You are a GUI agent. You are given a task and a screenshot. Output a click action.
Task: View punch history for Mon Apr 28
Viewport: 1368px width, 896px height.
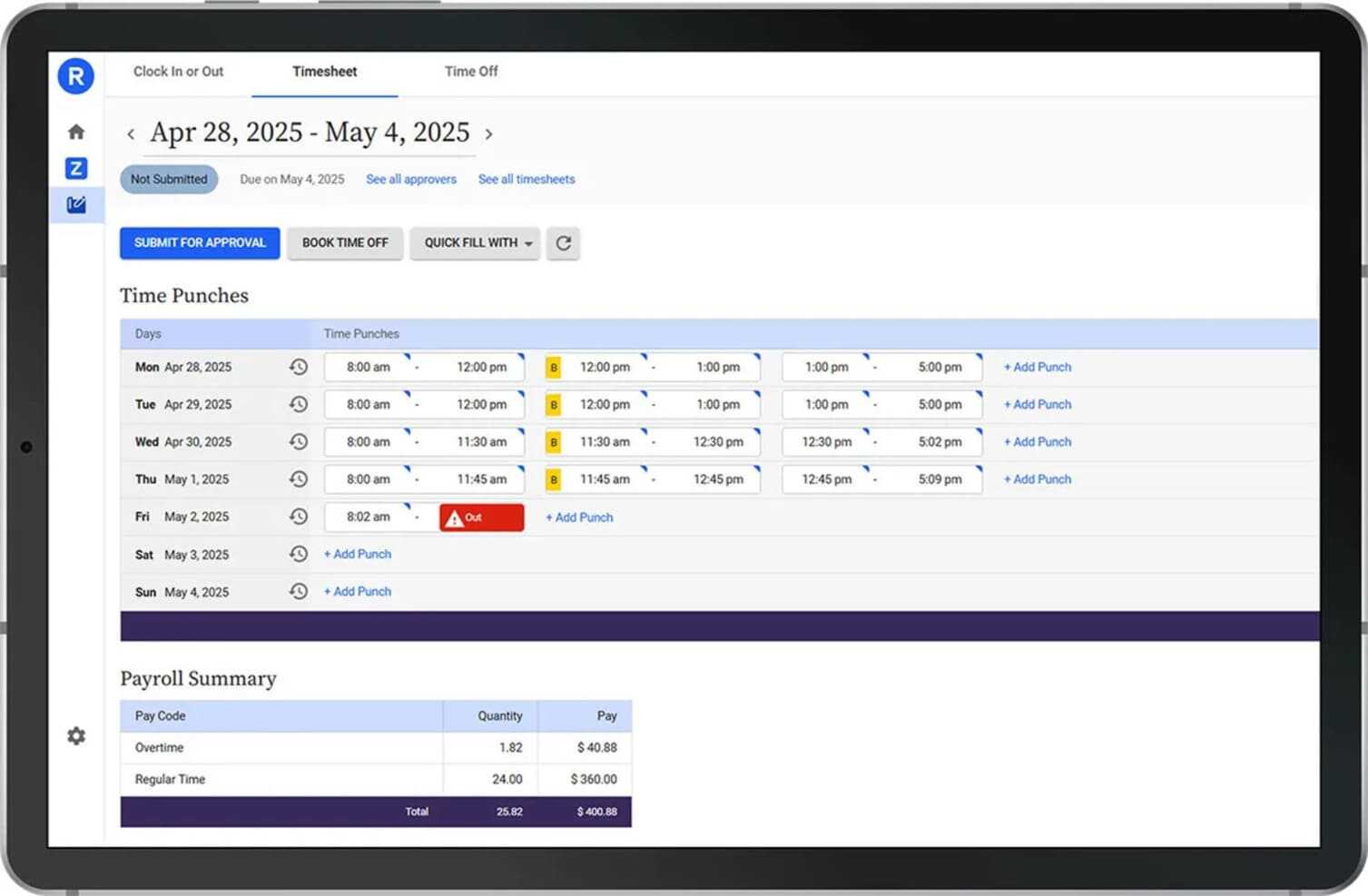299,367
